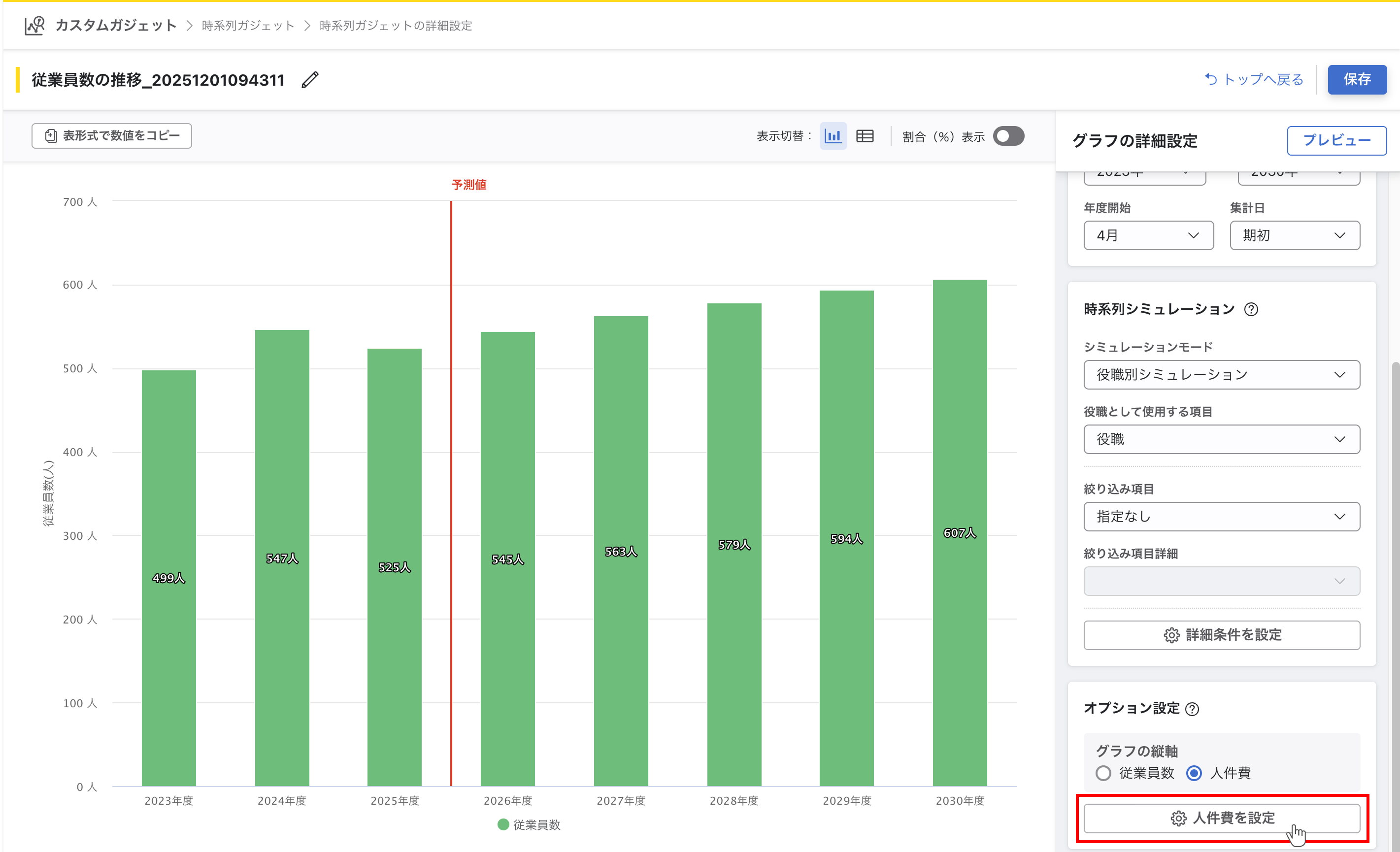Screen dimensions: 1400x852
Task: Switch to bar chart display view
Action: [x=833, y=136]
